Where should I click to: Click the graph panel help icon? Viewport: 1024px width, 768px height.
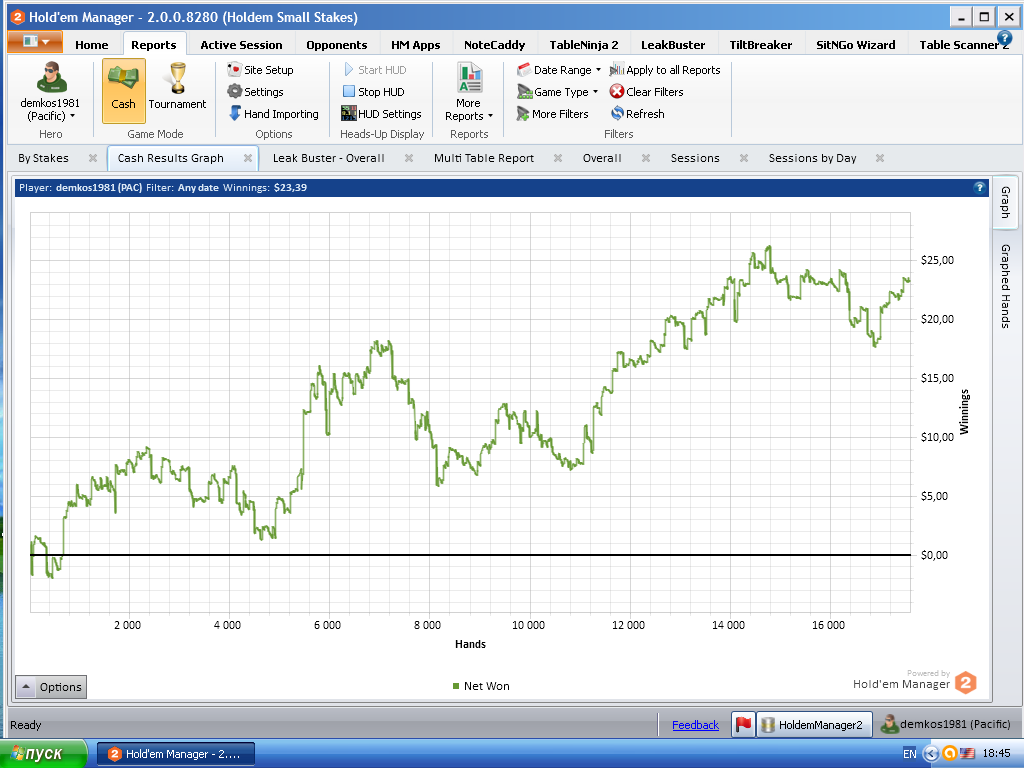click(x=979, y=187)
